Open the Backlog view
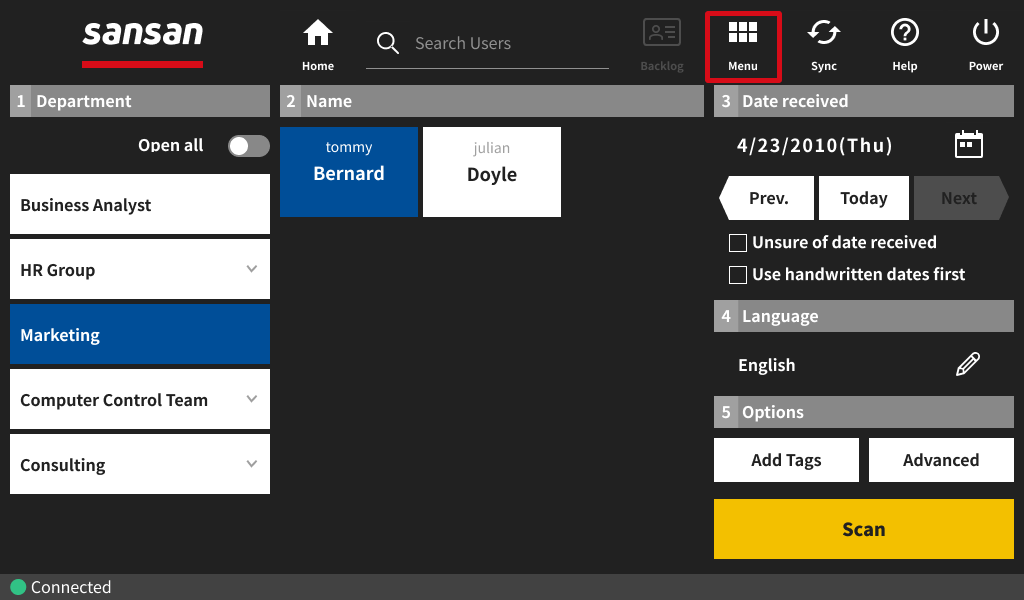1024x600 pixels. click(662, 46)
